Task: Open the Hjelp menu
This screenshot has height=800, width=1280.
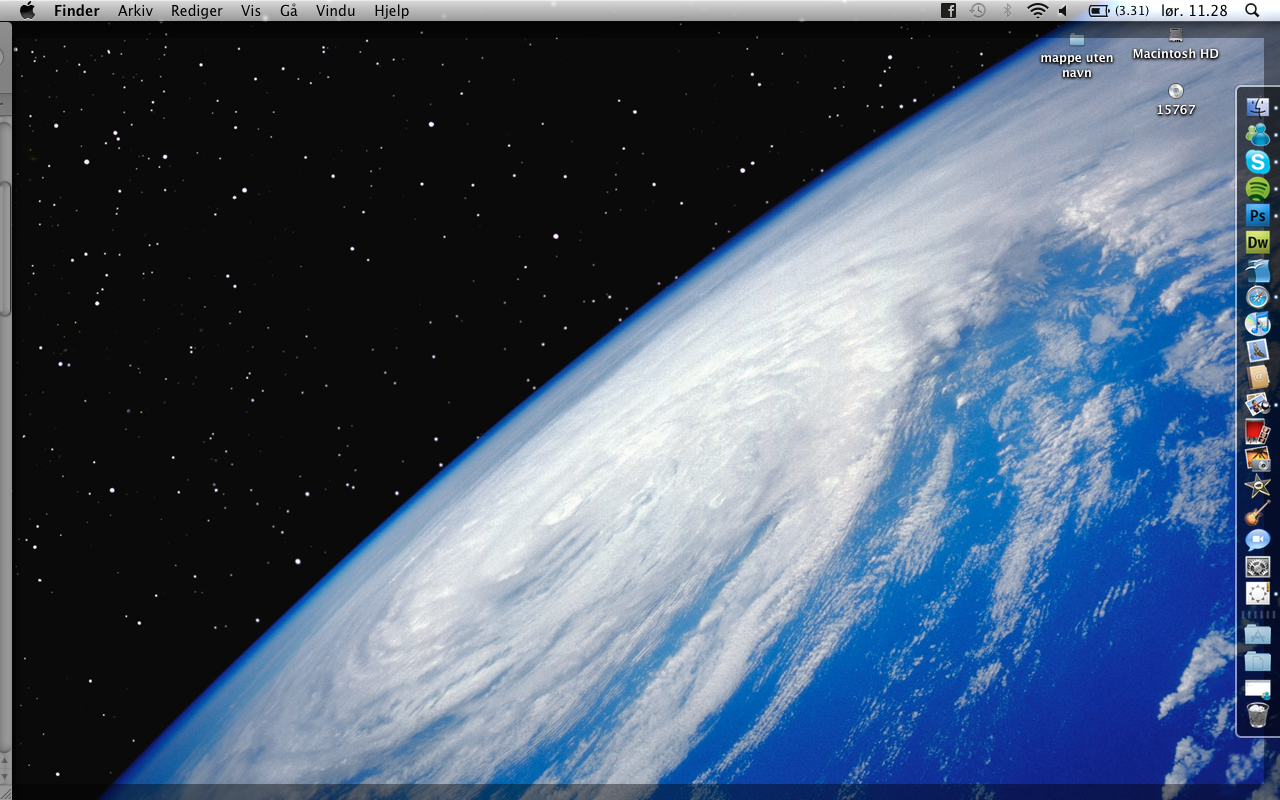Action: [391, 11]
